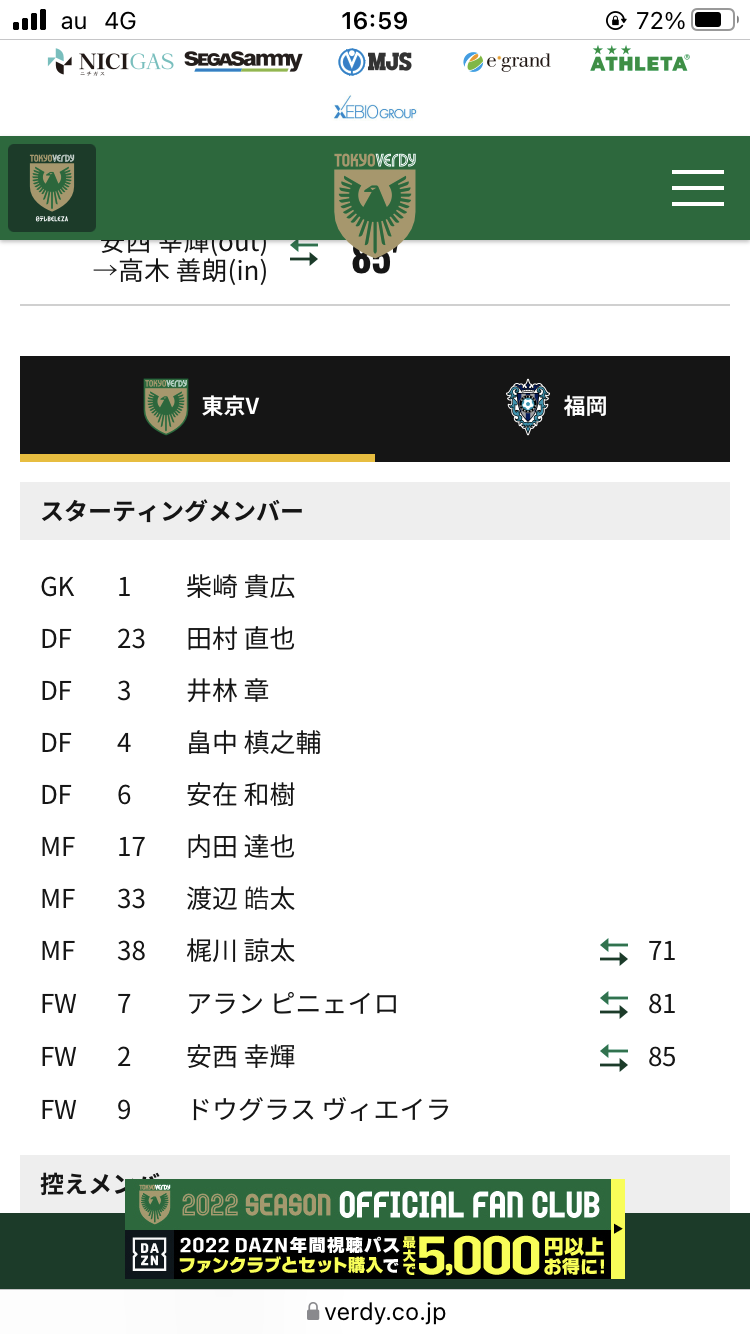Screen dimensions: 750x1334
Task: Tap the Tokyo Verdy center crest logo
Action: coord(375,200)
